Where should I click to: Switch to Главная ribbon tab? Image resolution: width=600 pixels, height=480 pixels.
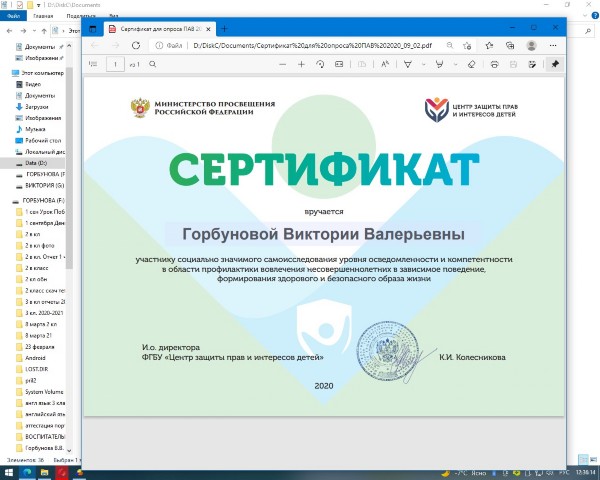pos(43,17)
